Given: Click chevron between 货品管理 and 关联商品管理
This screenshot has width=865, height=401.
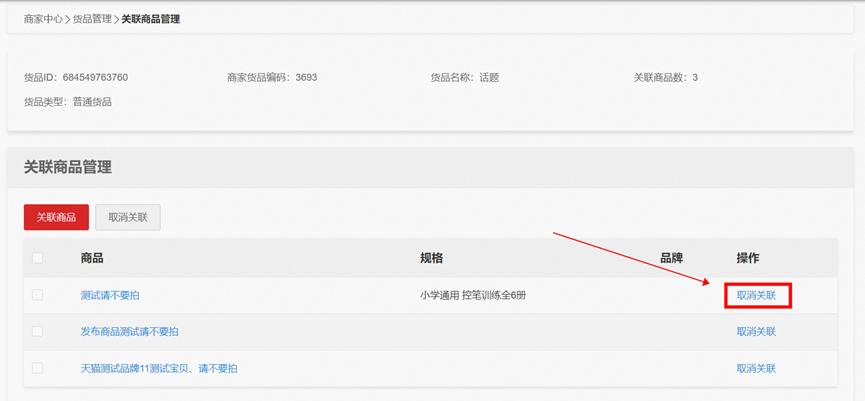Looking at the screenshot, I should tap(116, 20).
